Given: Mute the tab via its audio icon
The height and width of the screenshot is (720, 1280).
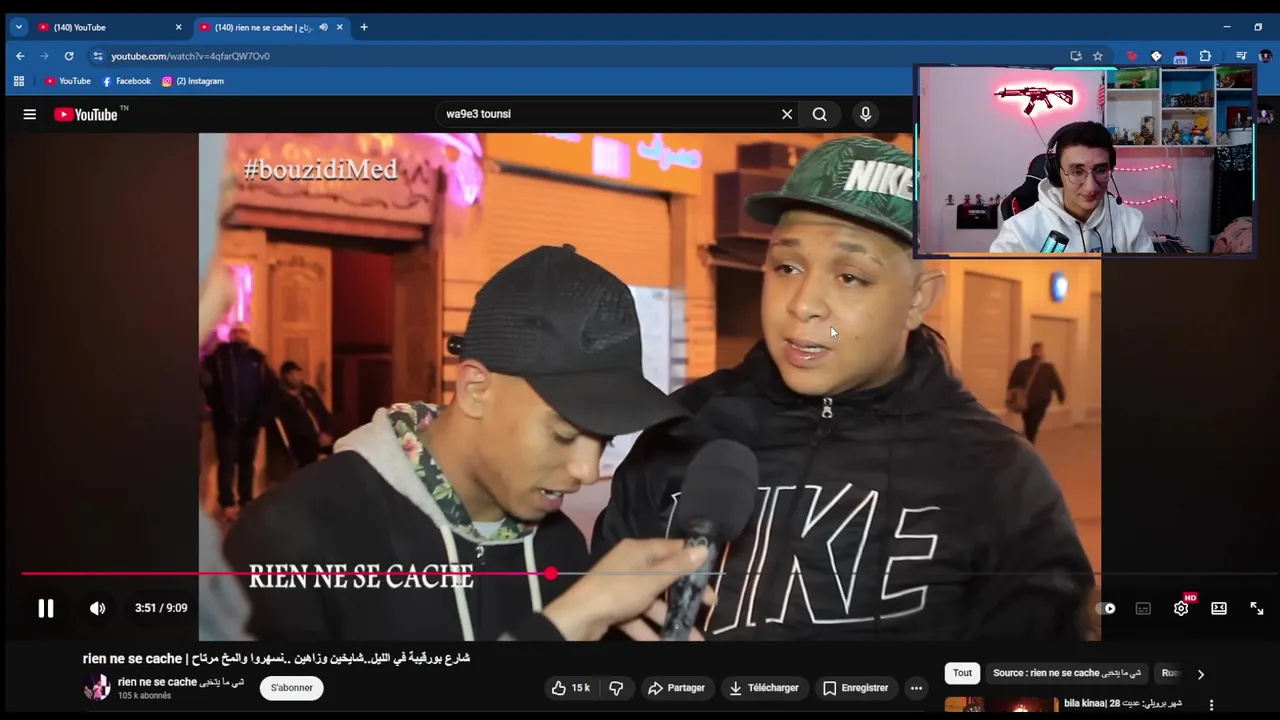Looking at the screenshot, I should pyautogui.click(x=323, y=27).
